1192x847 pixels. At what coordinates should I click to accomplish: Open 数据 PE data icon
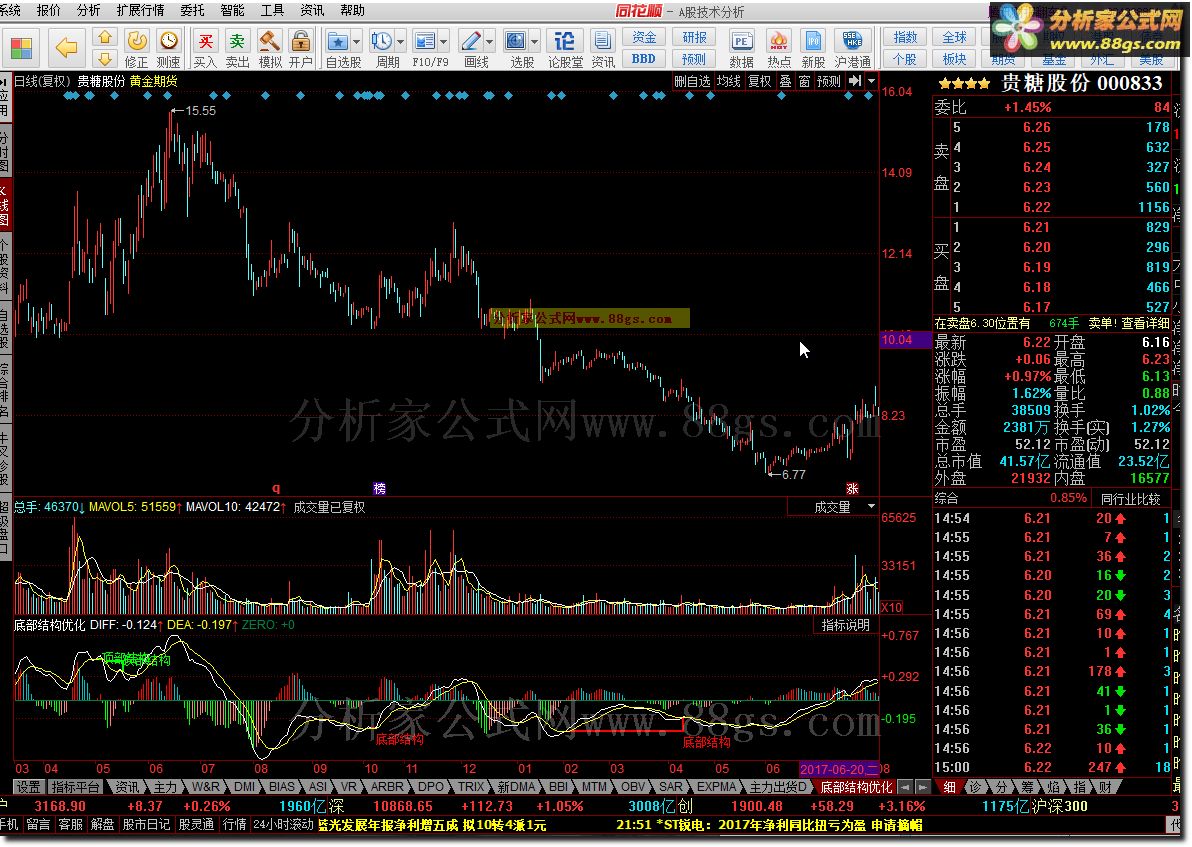coord(741,49)
